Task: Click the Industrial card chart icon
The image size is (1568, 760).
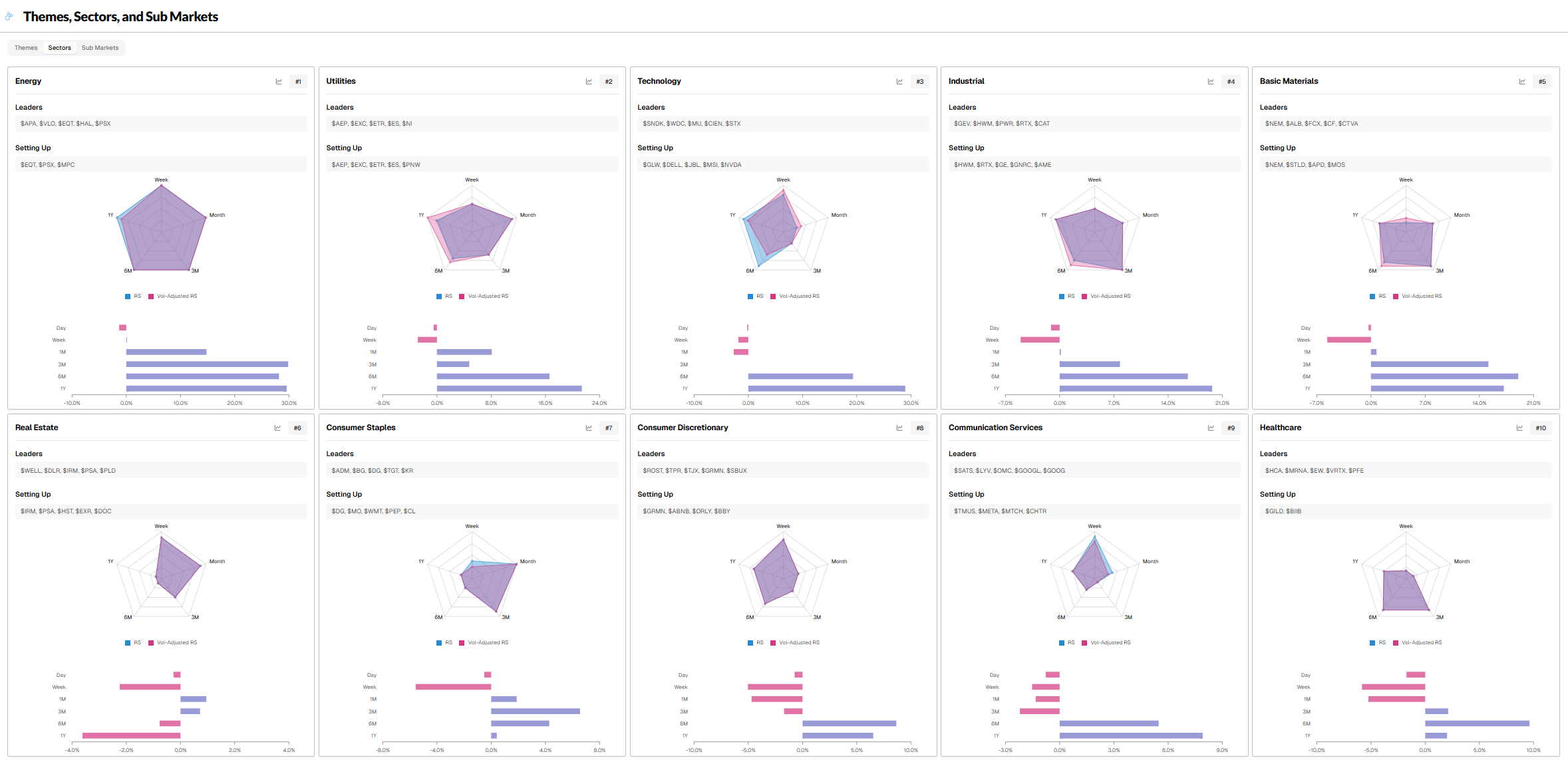Action: coord(1211,82)
